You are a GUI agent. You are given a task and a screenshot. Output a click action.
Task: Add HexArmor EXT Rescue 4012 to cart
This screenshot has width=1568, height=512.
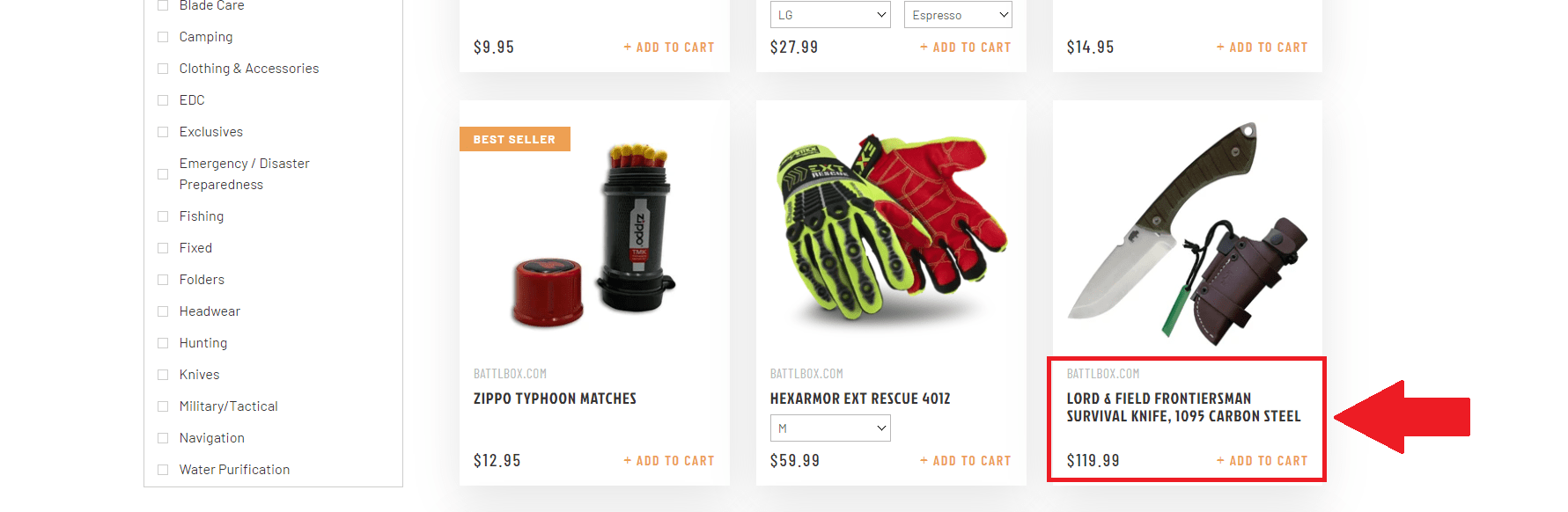[x=966, y=461]
